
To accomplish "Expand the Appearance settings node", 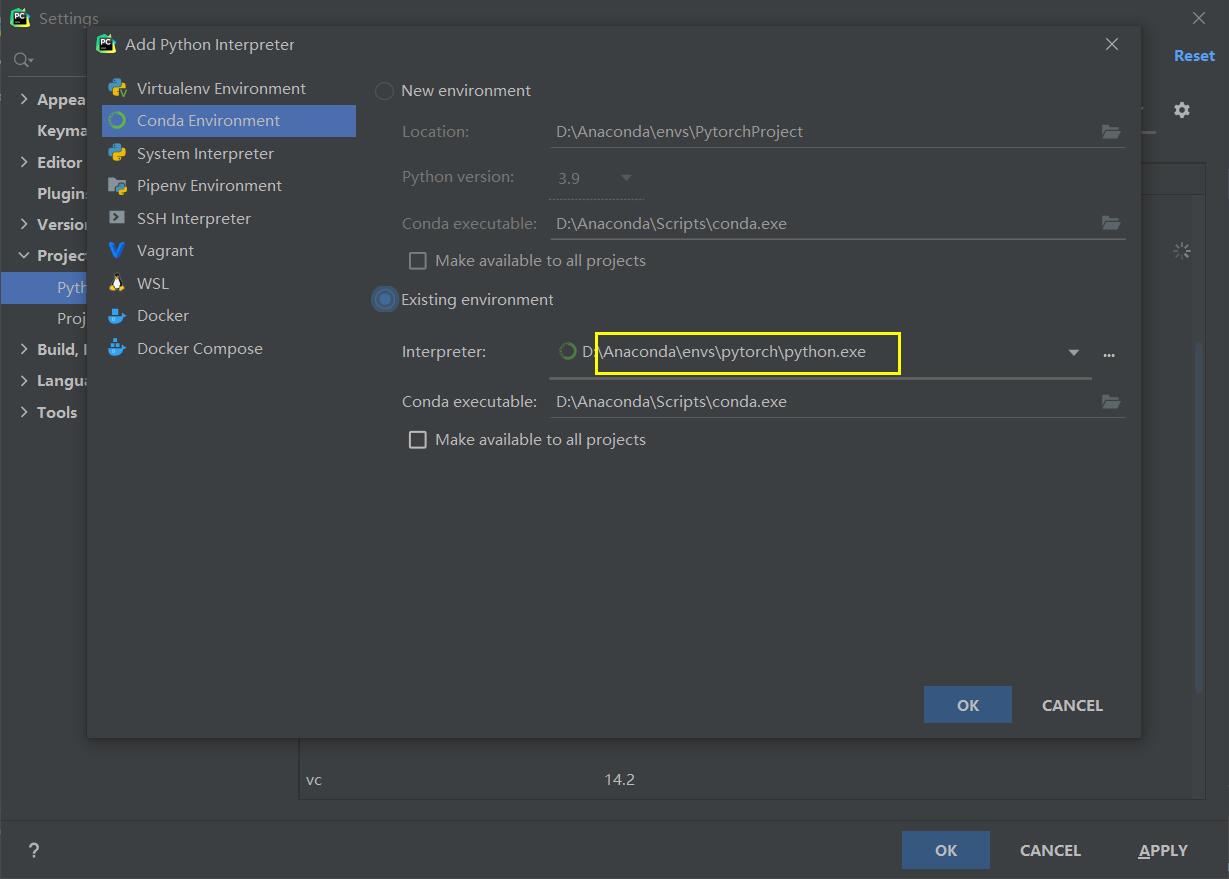I will coord(24,99).
